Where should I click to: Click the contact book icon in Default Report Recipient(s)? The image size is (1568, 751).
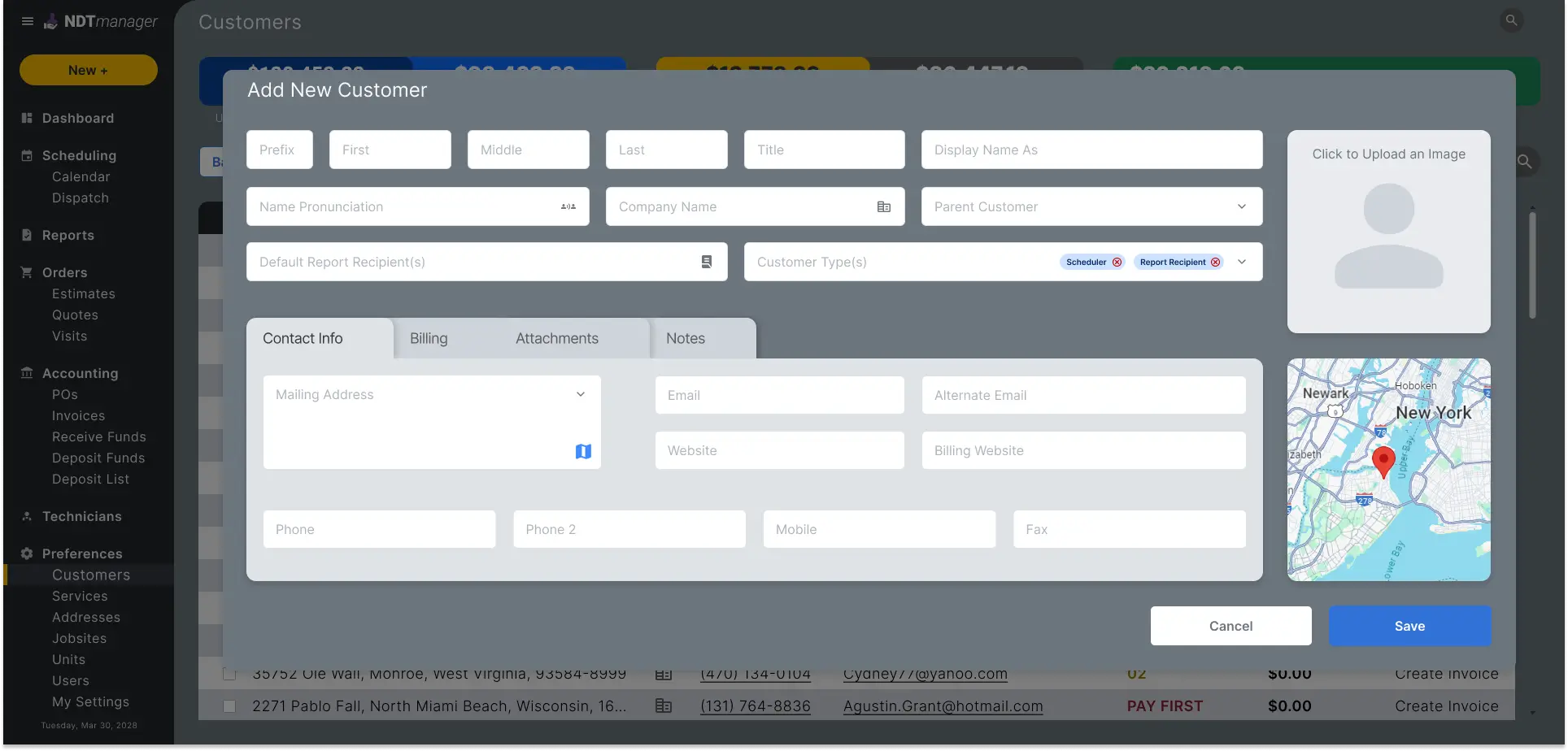707,262
